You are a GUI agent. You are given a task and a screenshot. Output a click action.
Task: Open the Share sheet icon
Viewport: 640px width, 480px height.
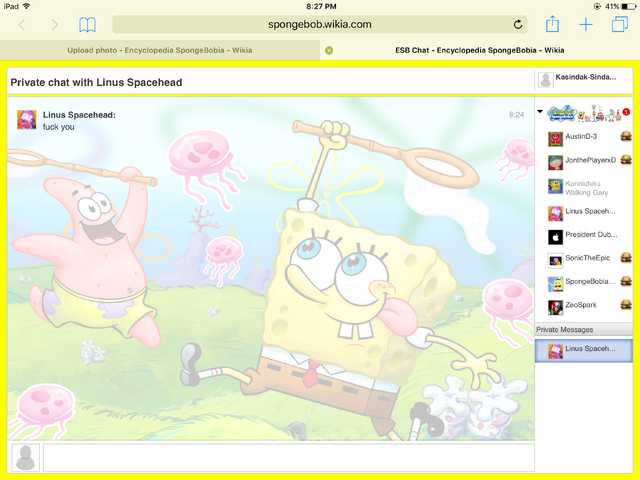pos(552,24)
